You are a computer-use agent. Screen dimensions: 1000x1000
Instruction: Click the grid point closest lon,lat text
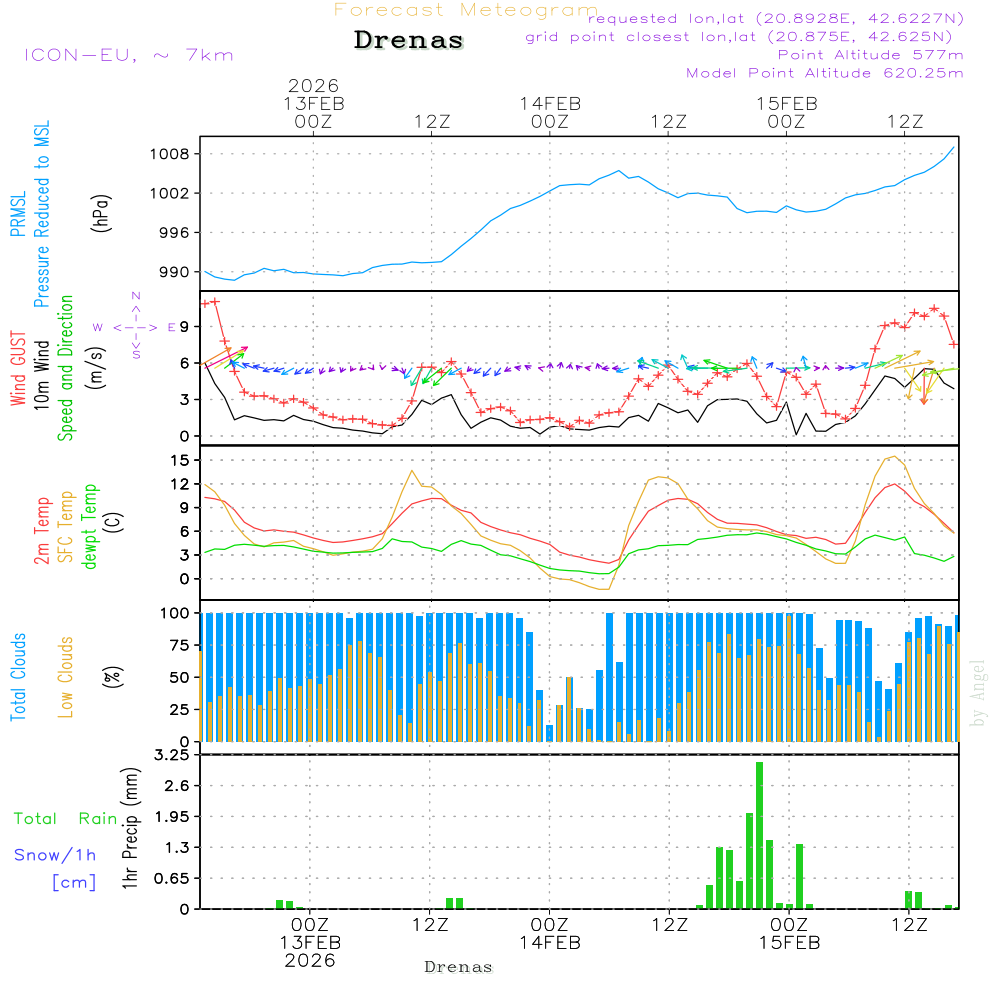745,37
